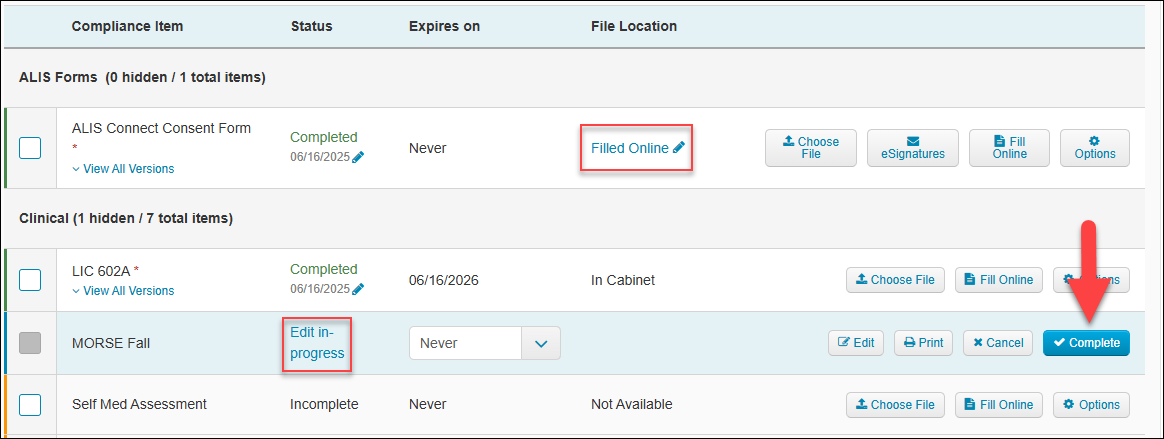The height and width of the screenshot is (439, 1164).
Task: Check the Self Med Assessment checkbox
Action: pos(30,405)
